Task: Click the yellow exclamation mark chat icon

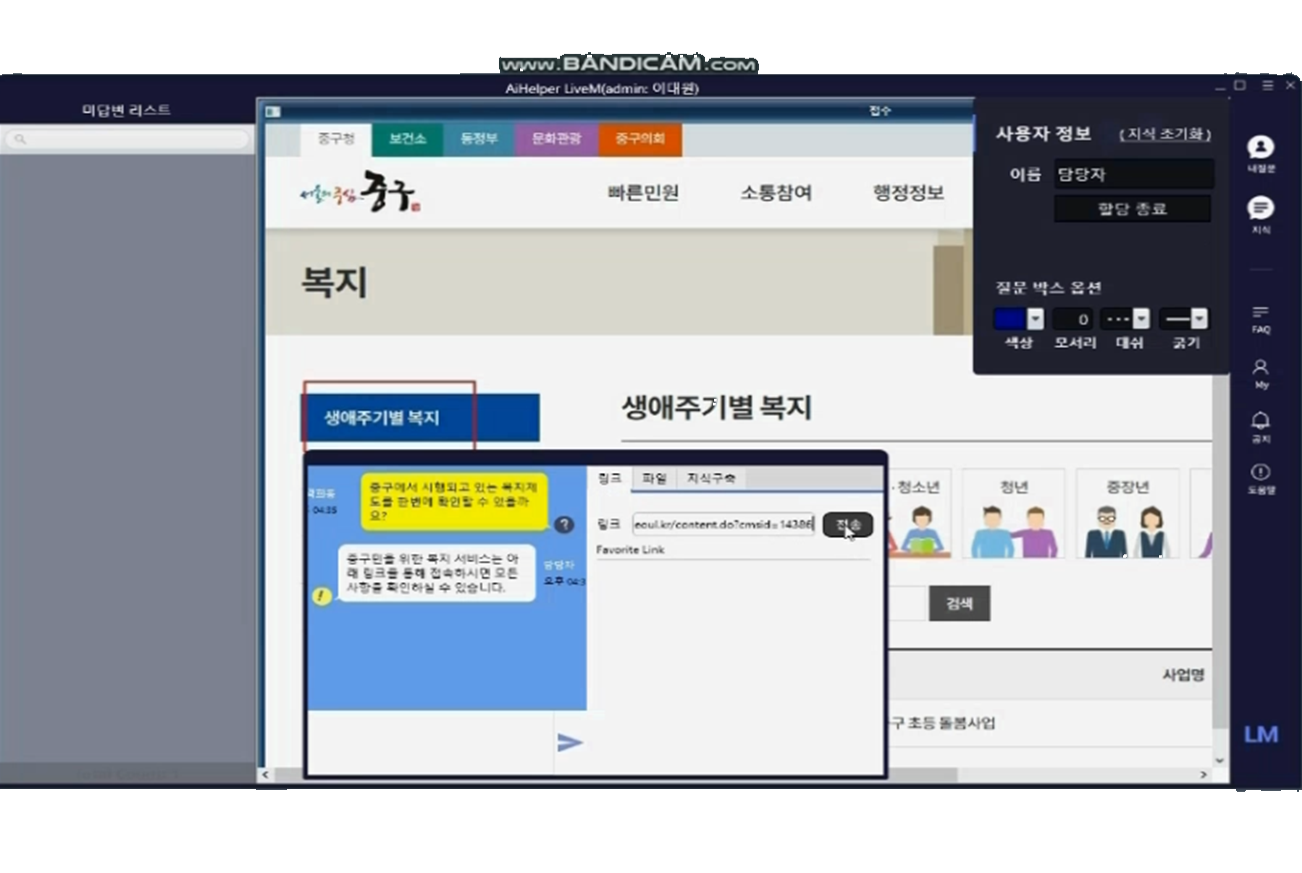Action: coord(321,595)
